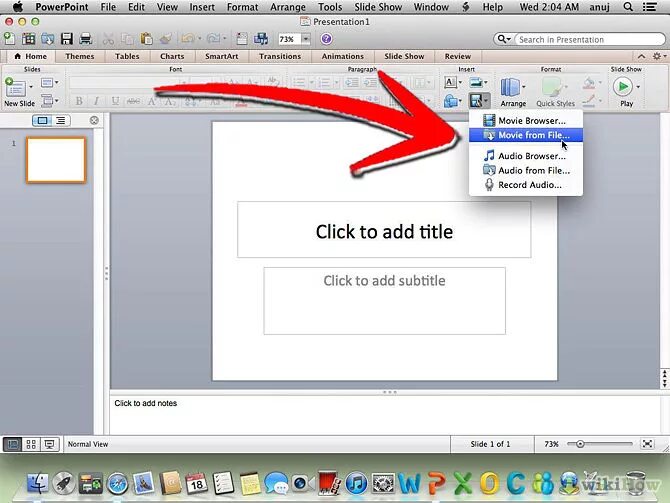670x503 pixels.
Task: Click the Open file toolbar icon
Action: tap(47, 39)
